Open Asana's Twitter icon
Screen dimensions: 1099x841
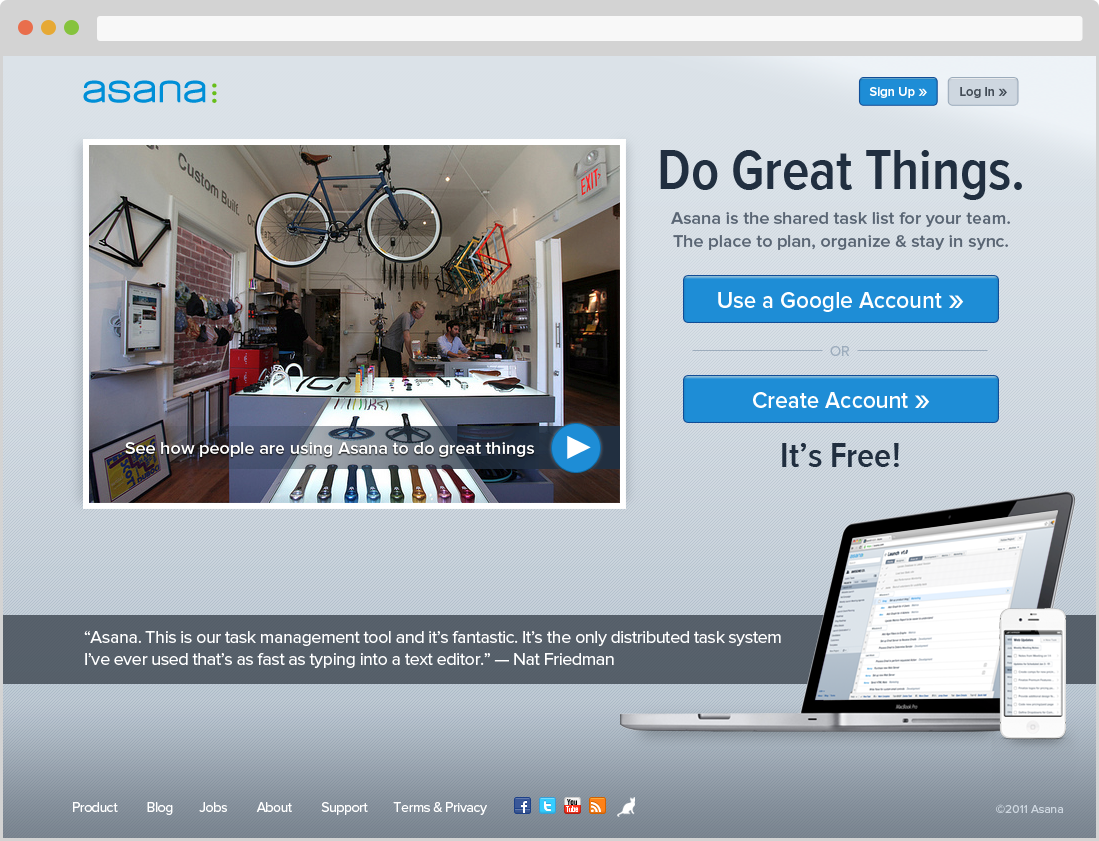547,806
